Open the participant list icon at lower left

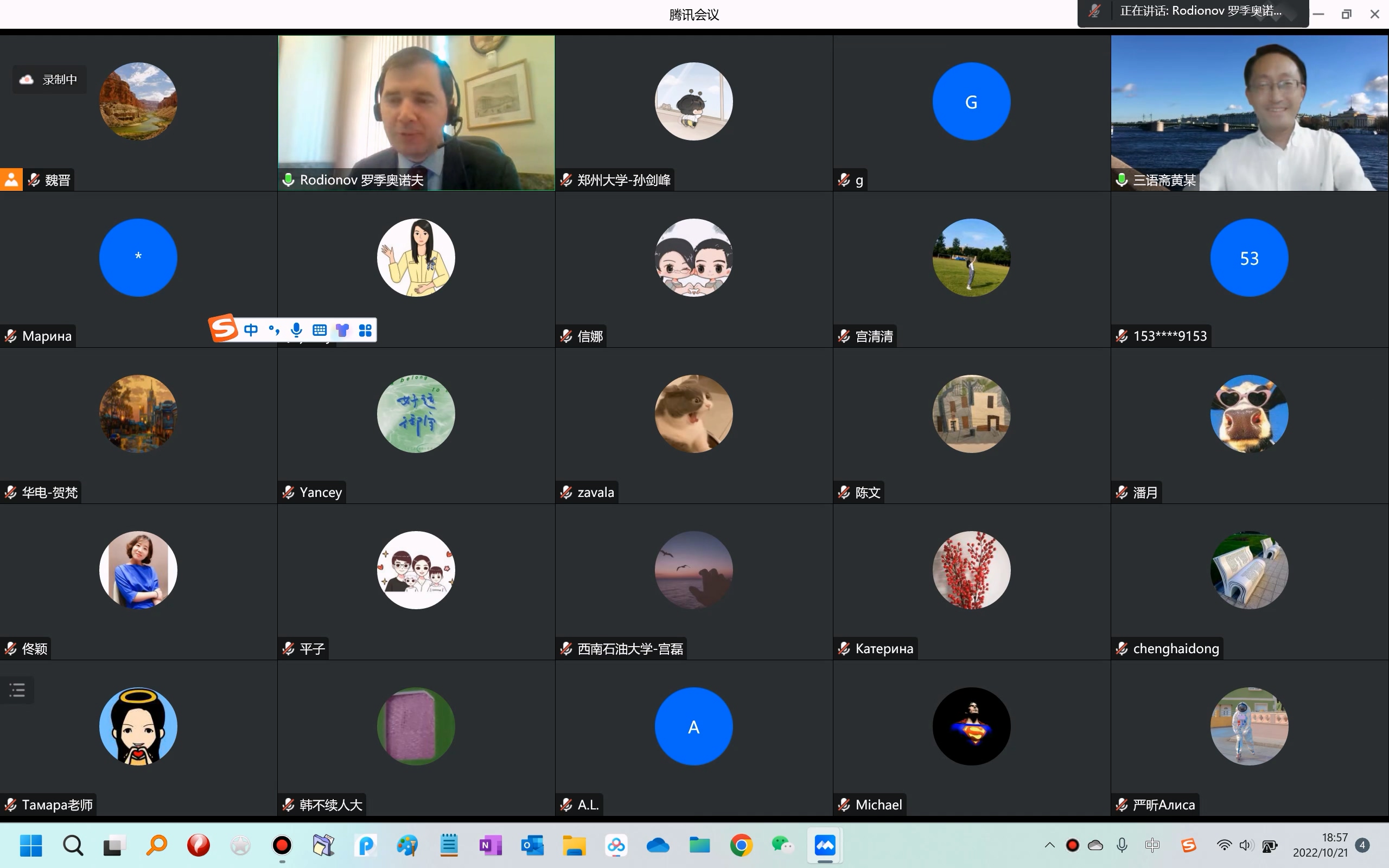pos(17,690)
